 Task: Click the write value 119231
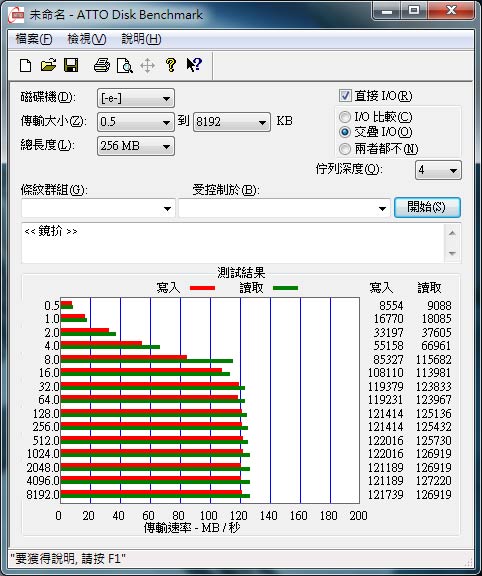(x=385, y=400)
